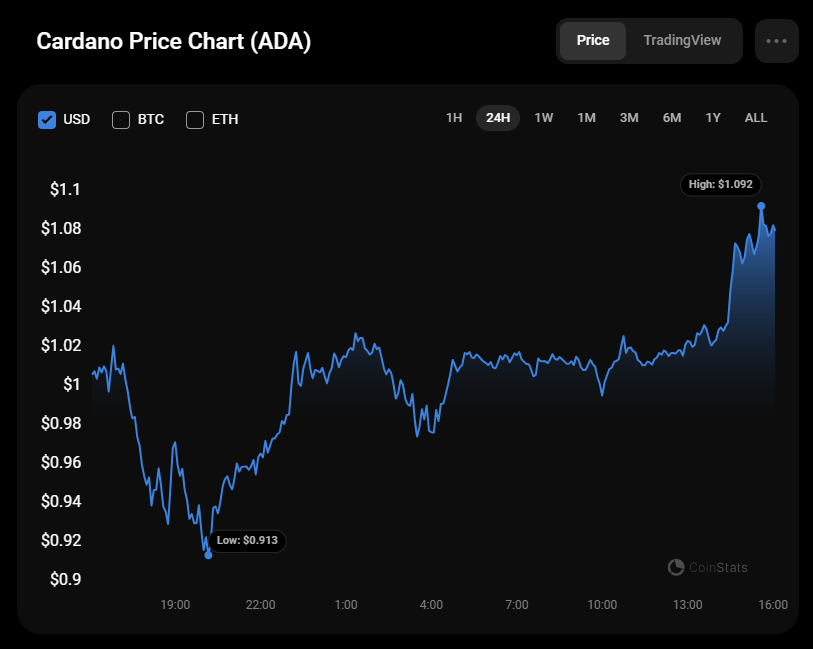Select the 3M time range

[x=629, y=118]
